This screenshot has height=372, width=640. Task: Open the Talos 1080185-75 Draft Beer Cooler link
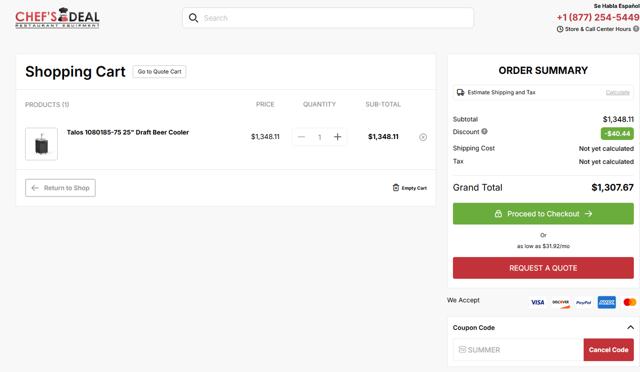tap(128, 132)
